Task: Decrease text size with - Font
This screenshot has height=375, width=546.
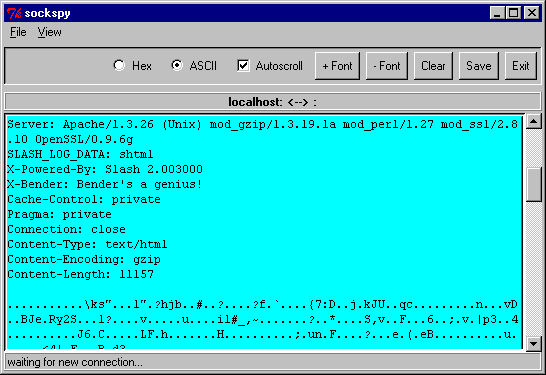Action: click(387, 66)
